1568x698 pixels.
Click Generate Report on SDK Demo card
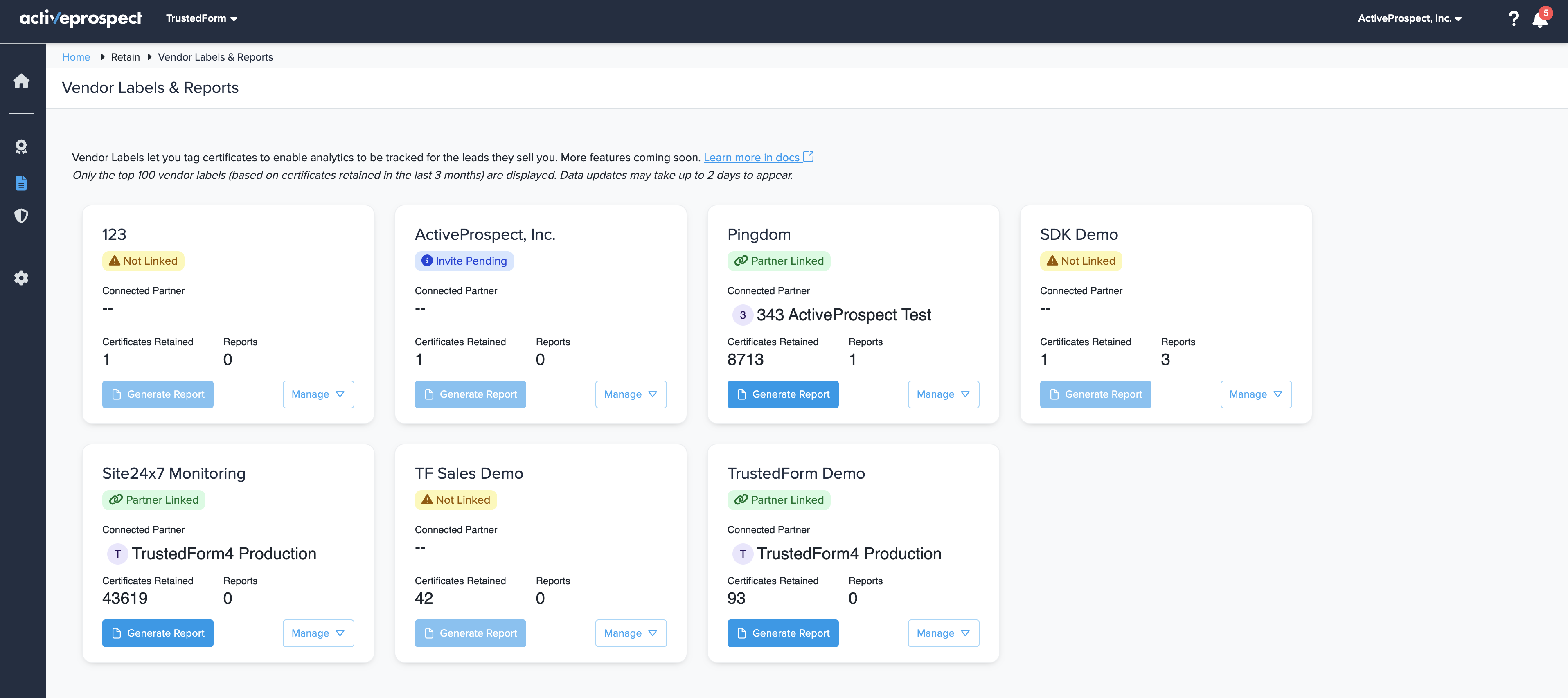pos(1096,394)
